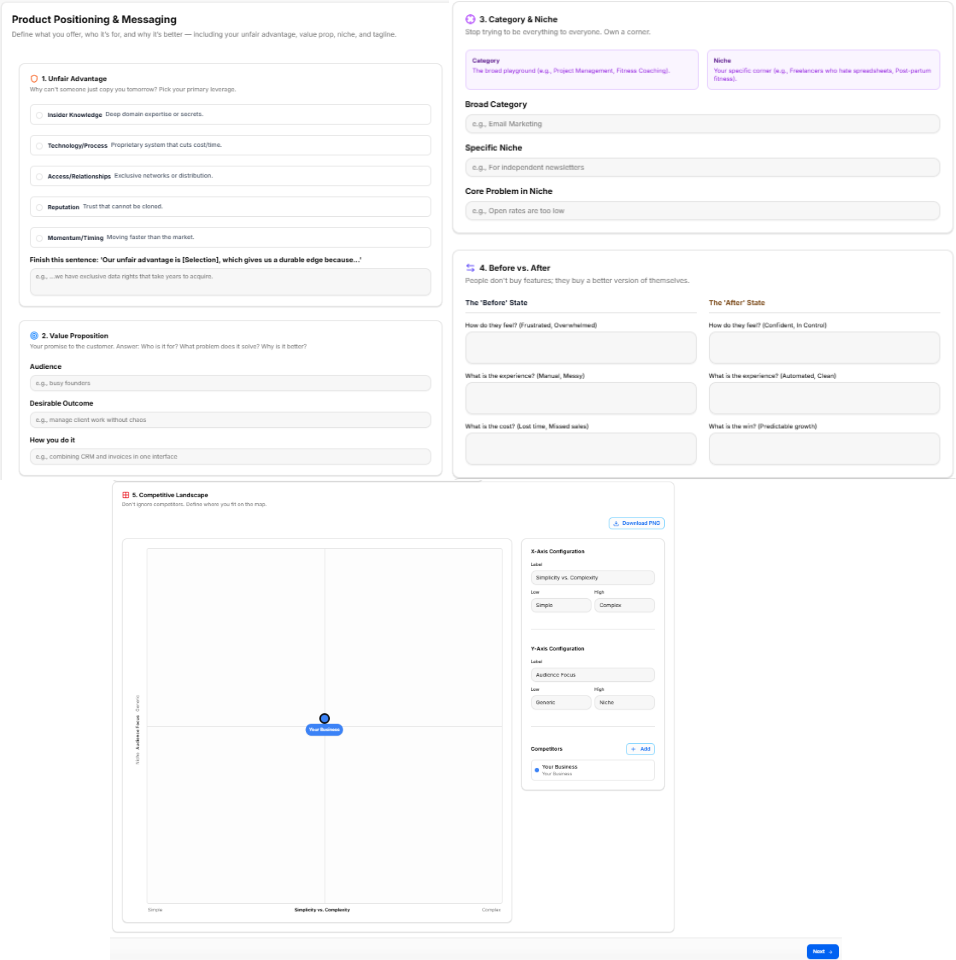Click the unfair advantage sentence text area
956x960 pixels.
coord(230,282)
